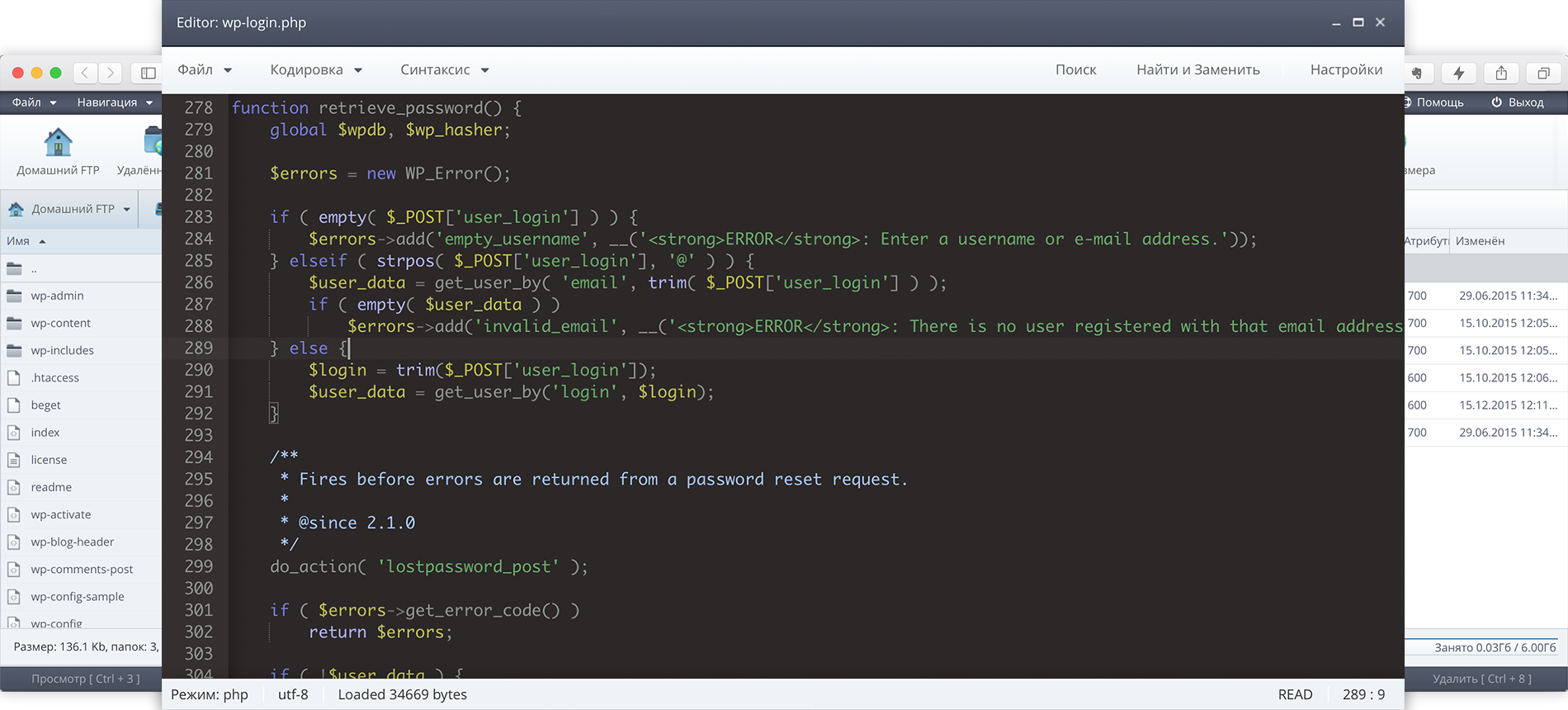Open the Домашний FTP location dropdown
Screen dimensions: 1568x710
click(69, 209)
